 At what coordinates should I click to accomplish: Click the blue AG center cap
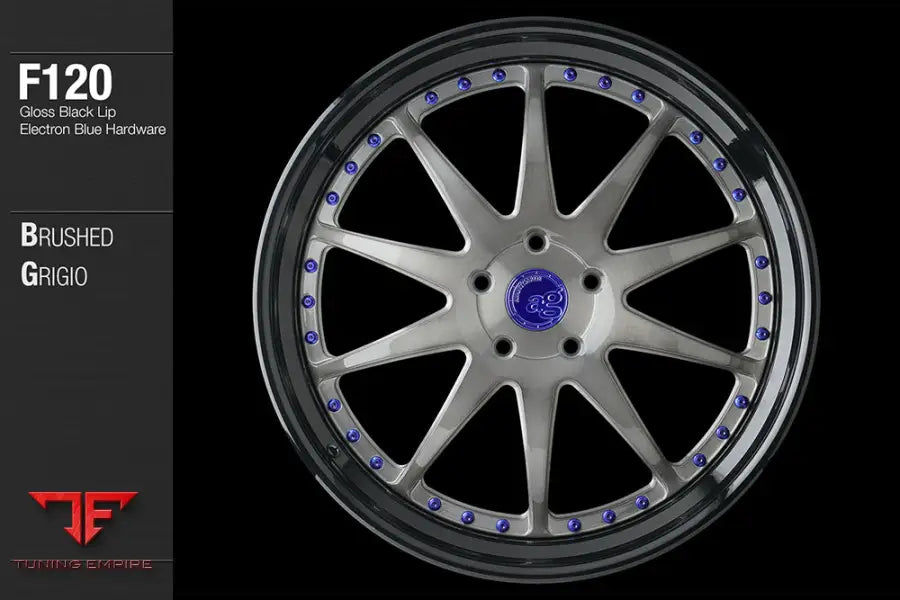[x=535, y=299]
